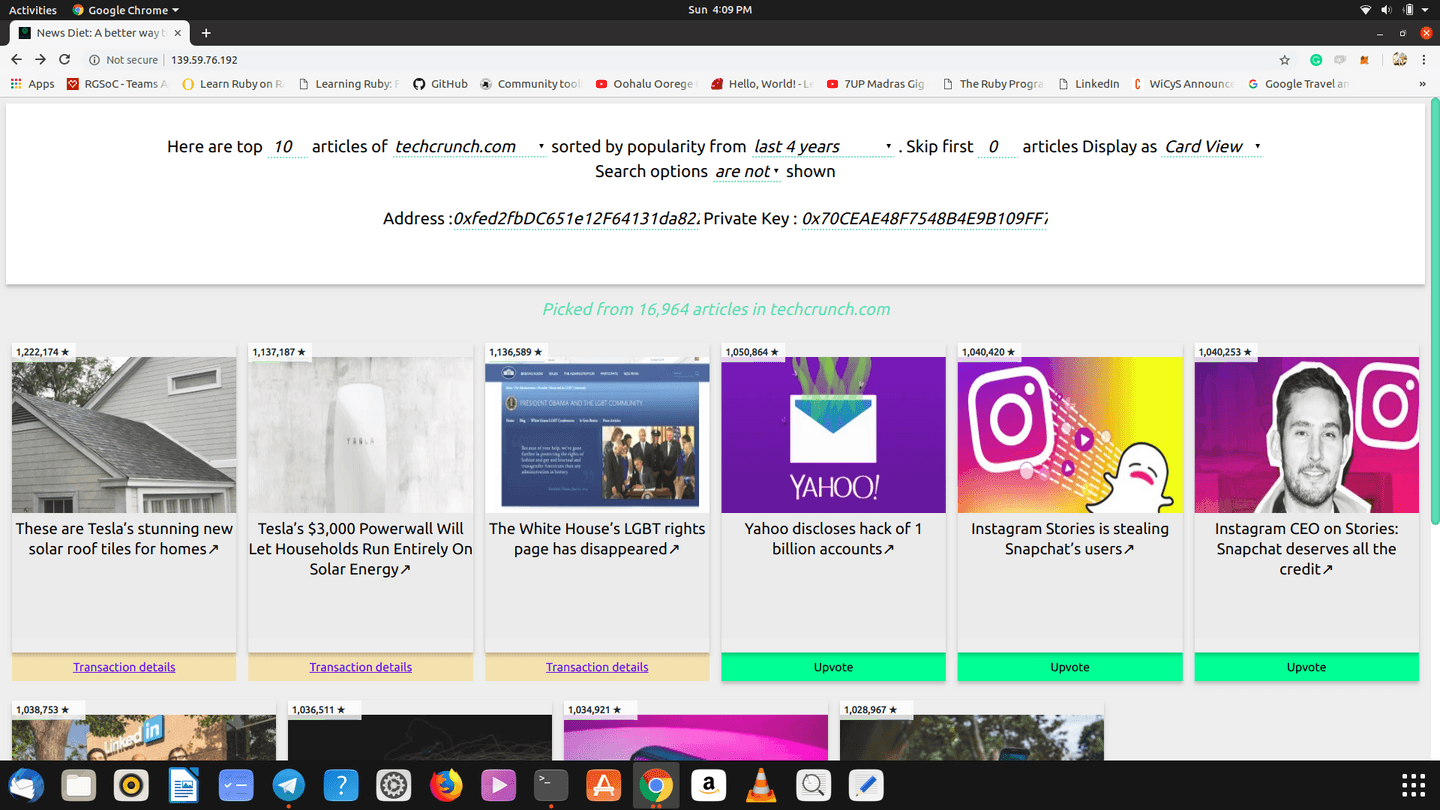Show hidden bookmarks with the chevron
1440x810 pixels.
click(x=1422, y=84)
